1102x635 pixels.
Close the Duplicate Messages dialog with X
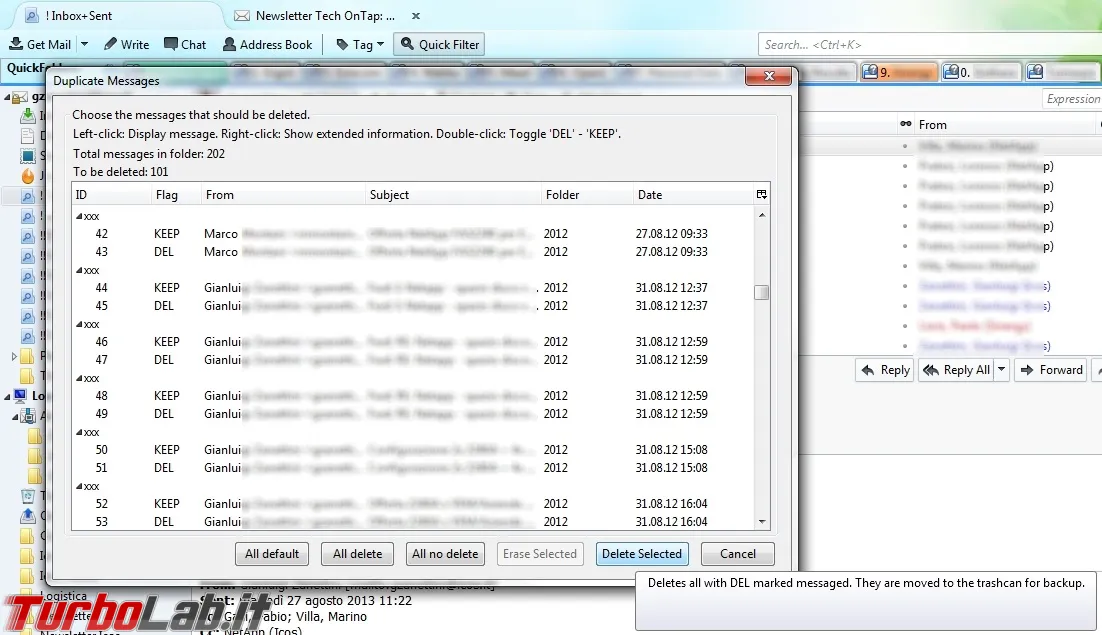[x=769, y=76]
